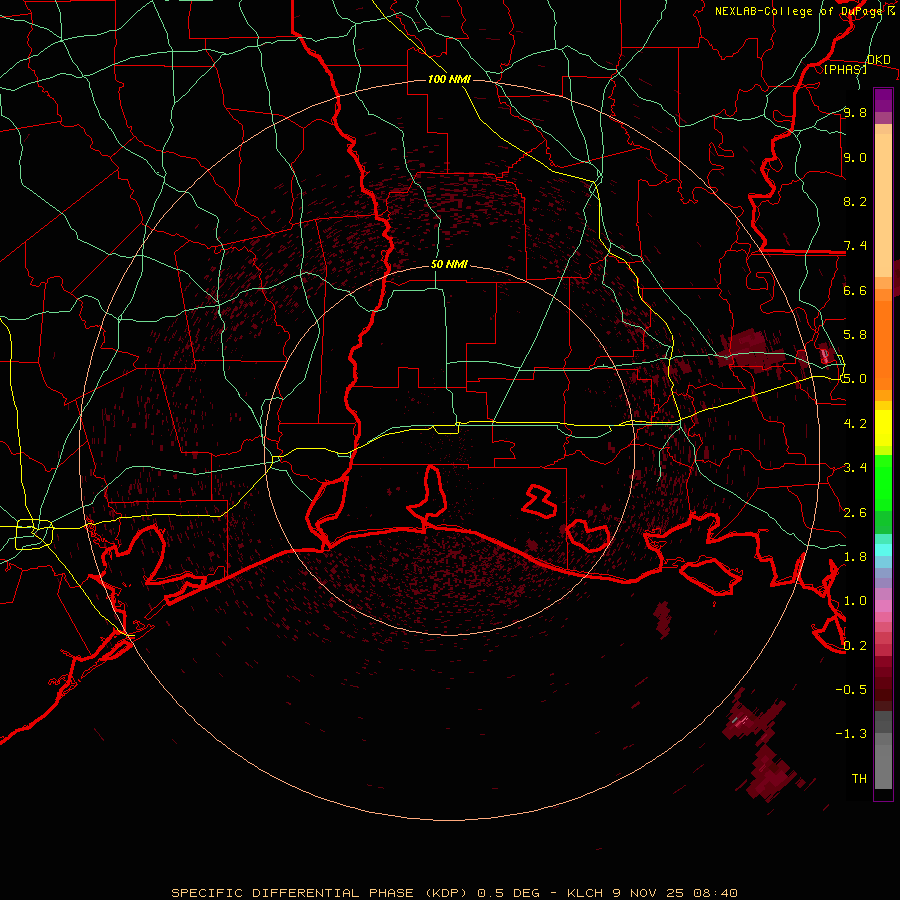Screen dimensions: 900x900
Task: Click the yellow highway loop at far left
Action: coord(34,534)
